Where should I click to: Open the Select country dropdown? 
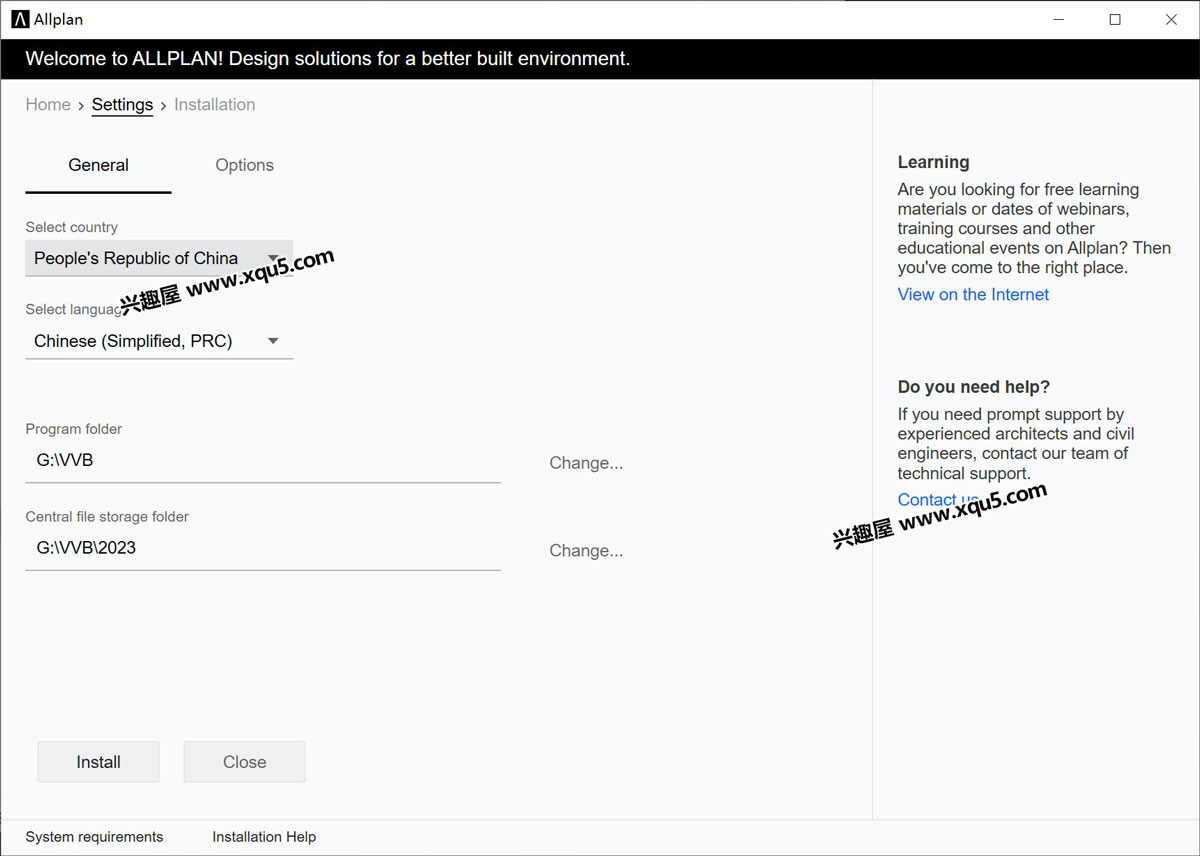tap(159, 258)
